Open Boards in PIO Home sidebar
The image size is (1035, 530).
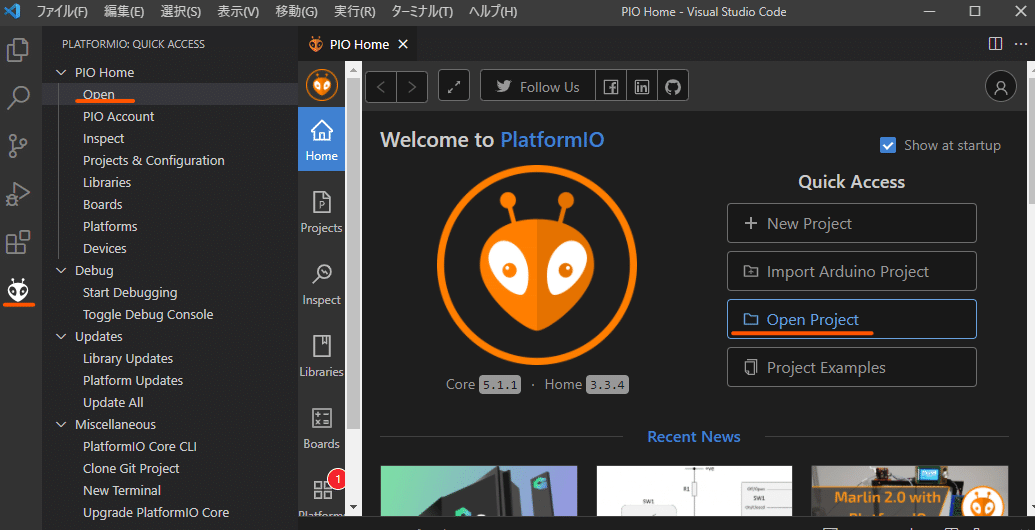pos(321,428)
